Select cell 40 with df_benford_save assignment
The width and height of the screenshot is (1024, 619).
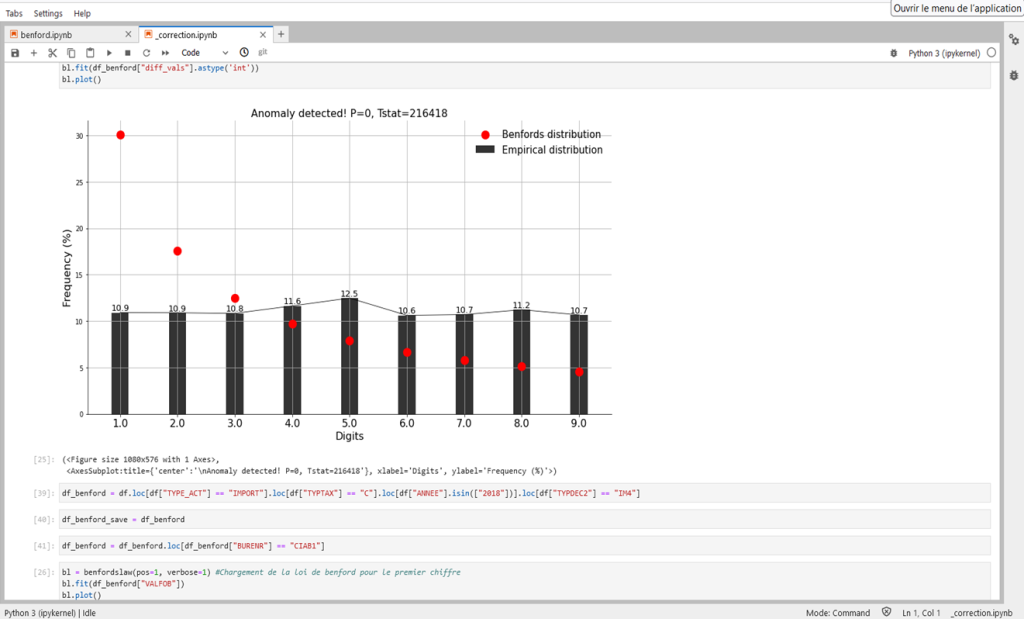pos(524,519)
